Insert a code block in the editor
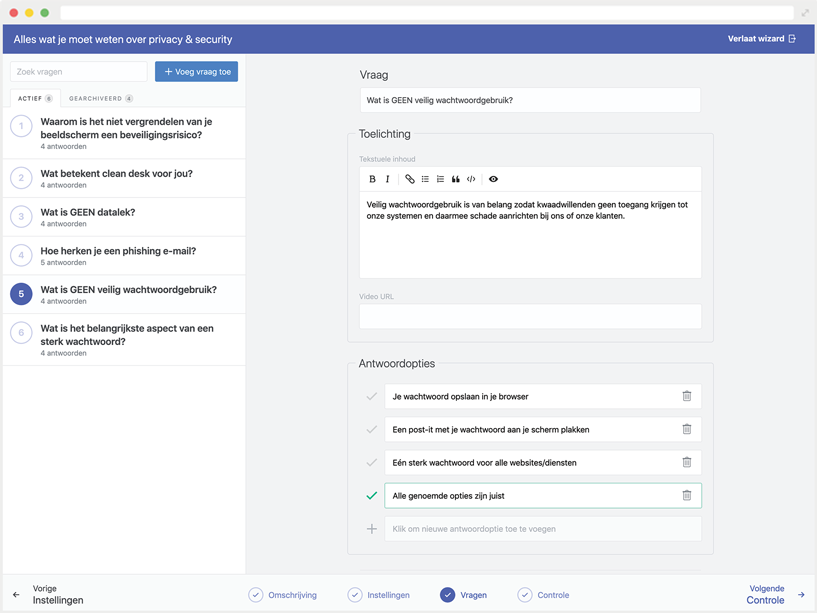 [471, 179]
